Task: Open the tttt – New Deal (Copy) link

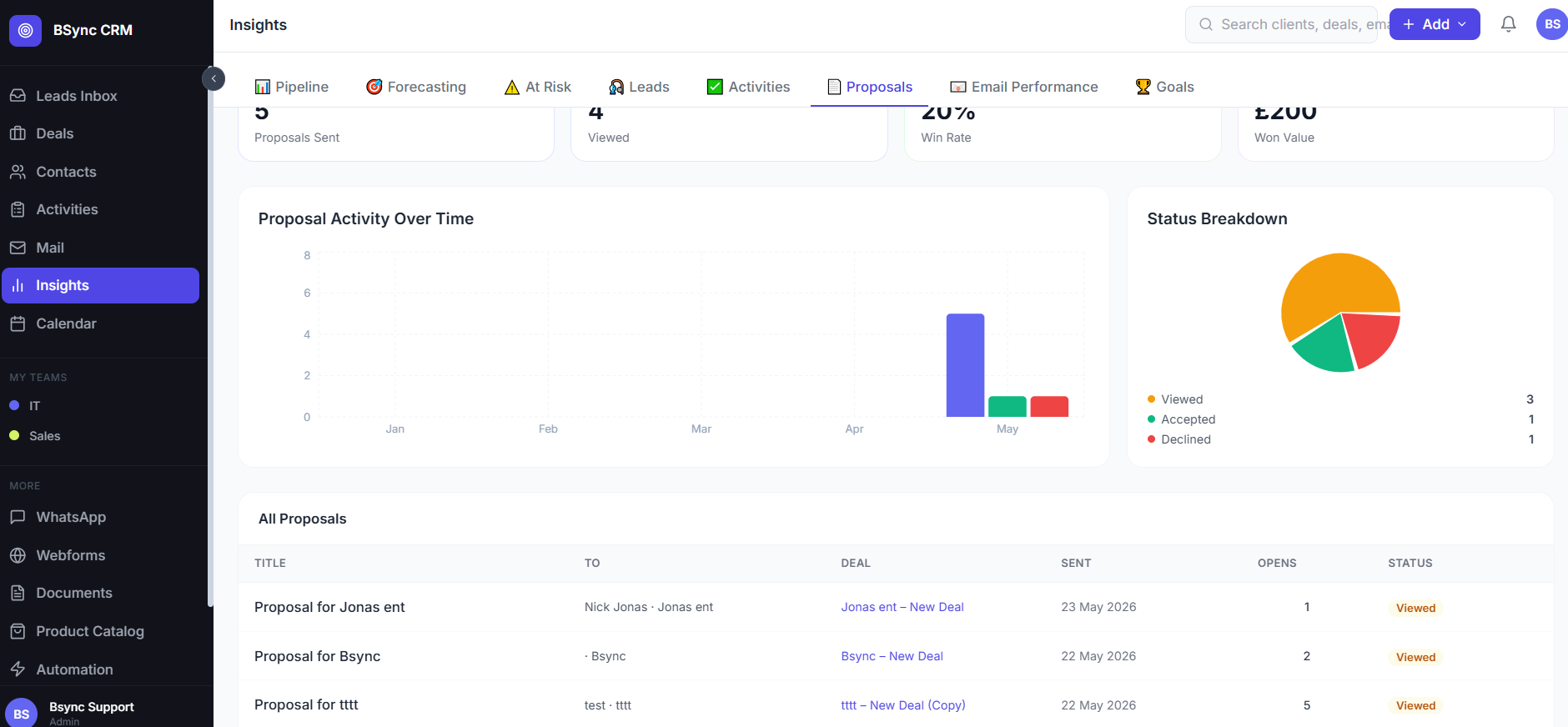Action: pyautogui.click(x=903, y=705)
